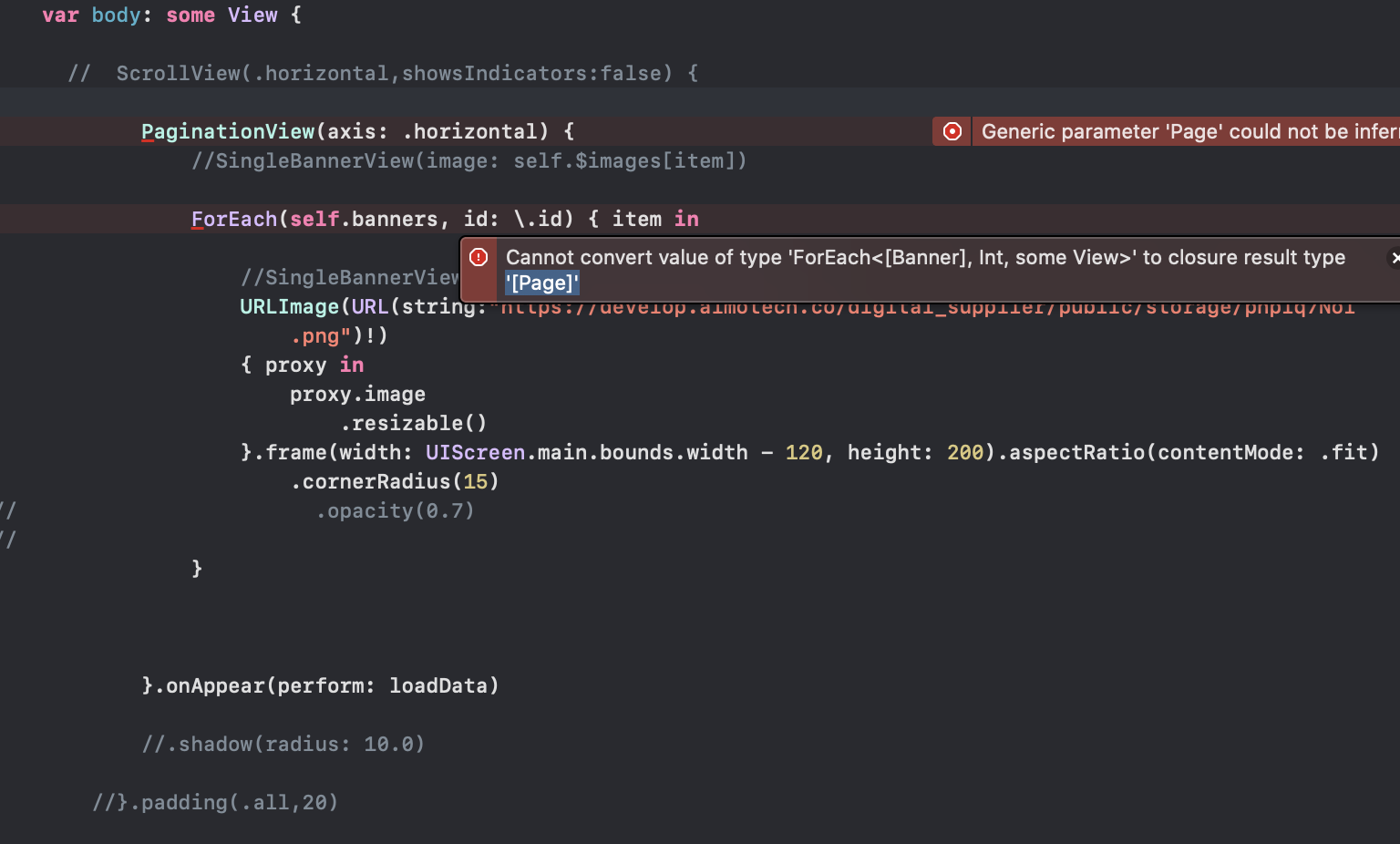
Task: Open the 'Generic parameter Page' error banner
Action: tap(1176, 131)
